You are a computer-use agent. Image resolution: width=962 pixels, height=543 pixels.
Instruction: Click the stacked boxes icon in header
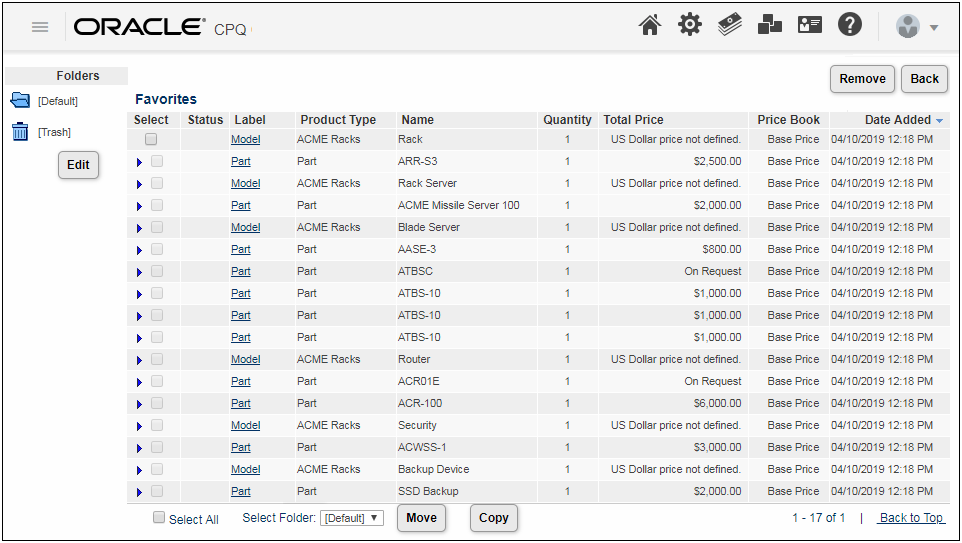tap(770, 26)
